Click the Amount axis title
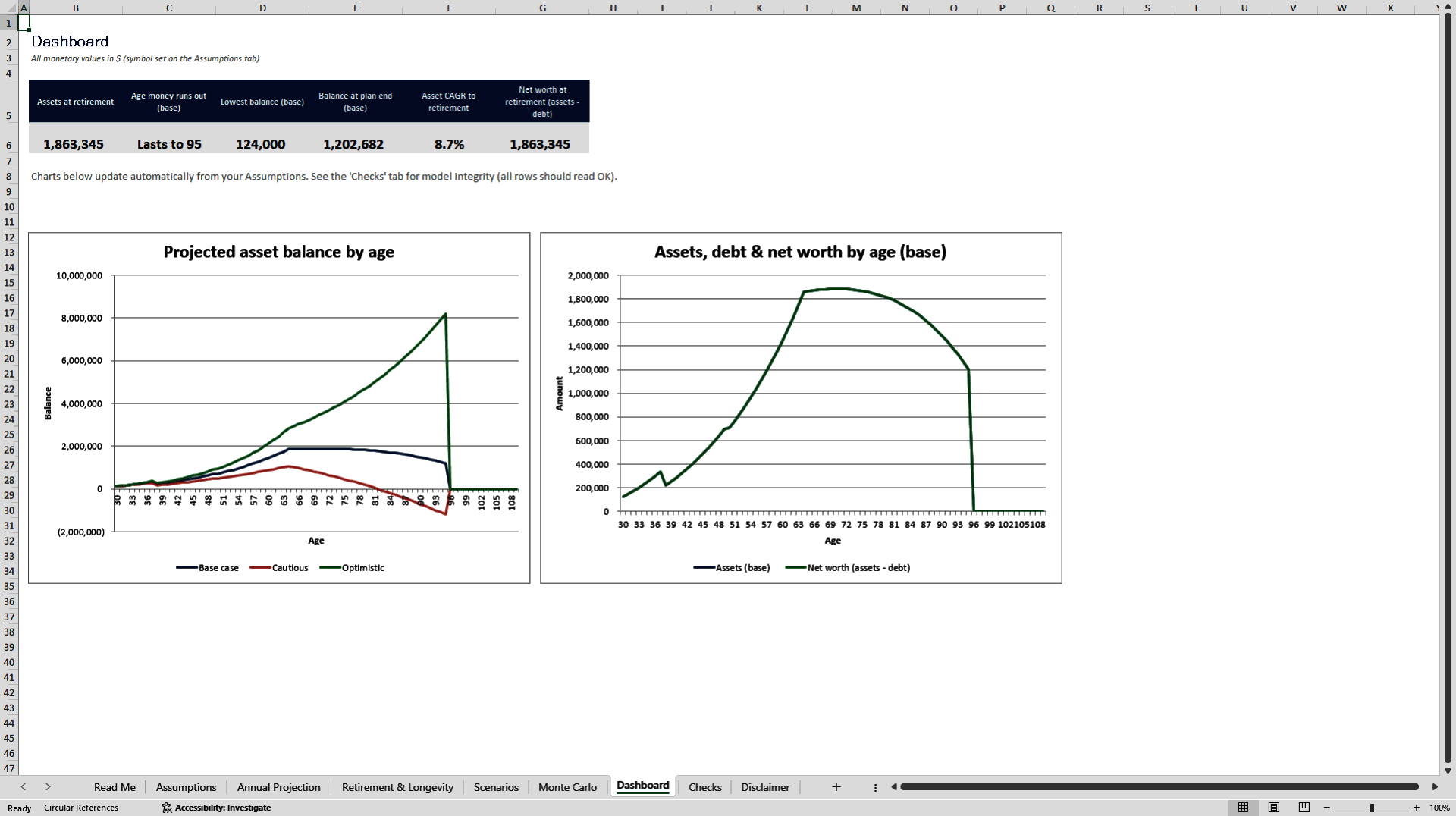The height and width of the screenshot is (816, 1456). pyautogui.click(x=560, y=394)
